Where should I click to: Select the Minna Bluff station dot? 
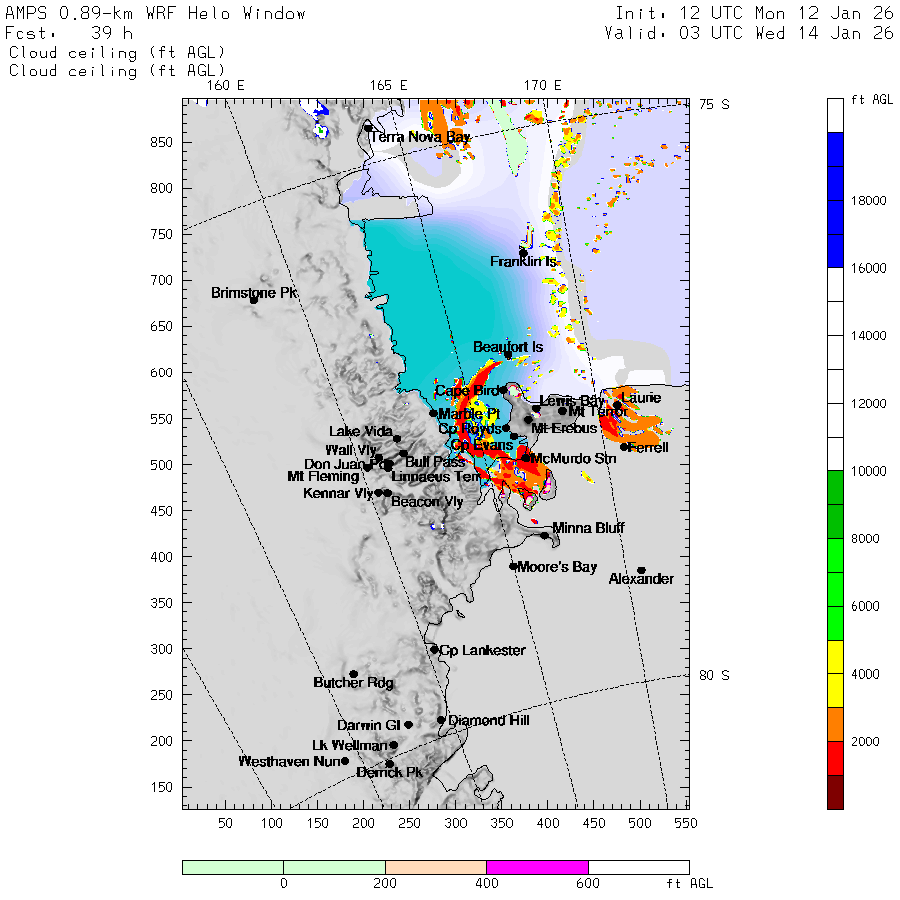(545, 535)
